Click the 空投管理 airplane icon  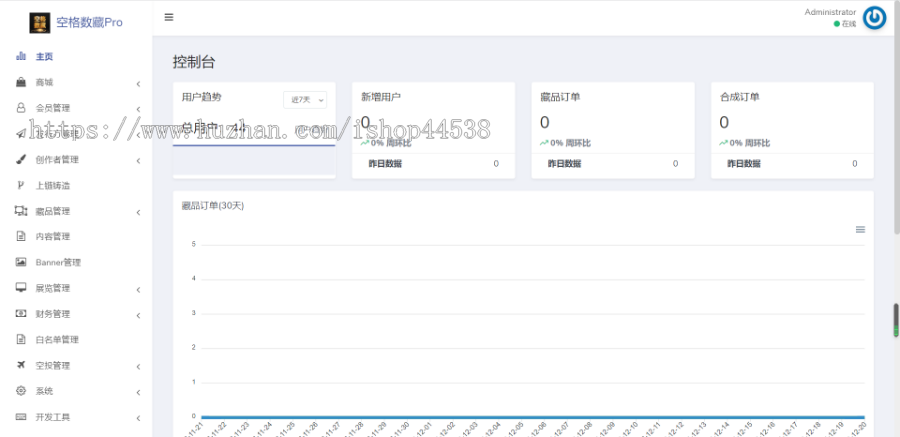pyautogui.click(x=21, y=365)
